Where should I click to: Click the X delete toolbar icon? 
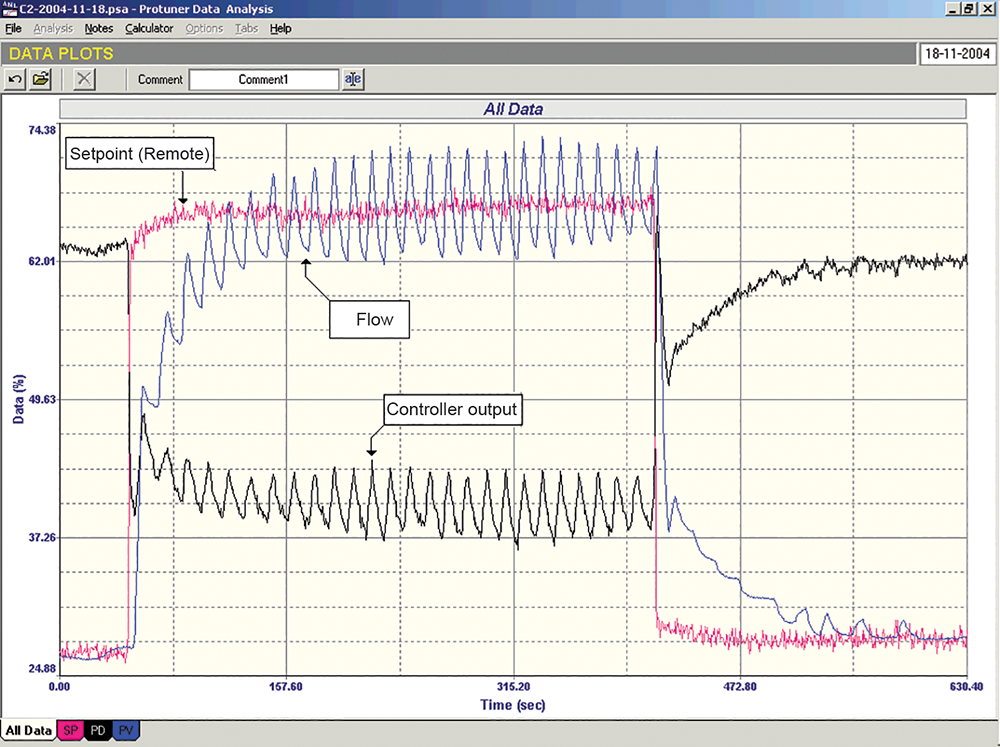pos(85,79)
